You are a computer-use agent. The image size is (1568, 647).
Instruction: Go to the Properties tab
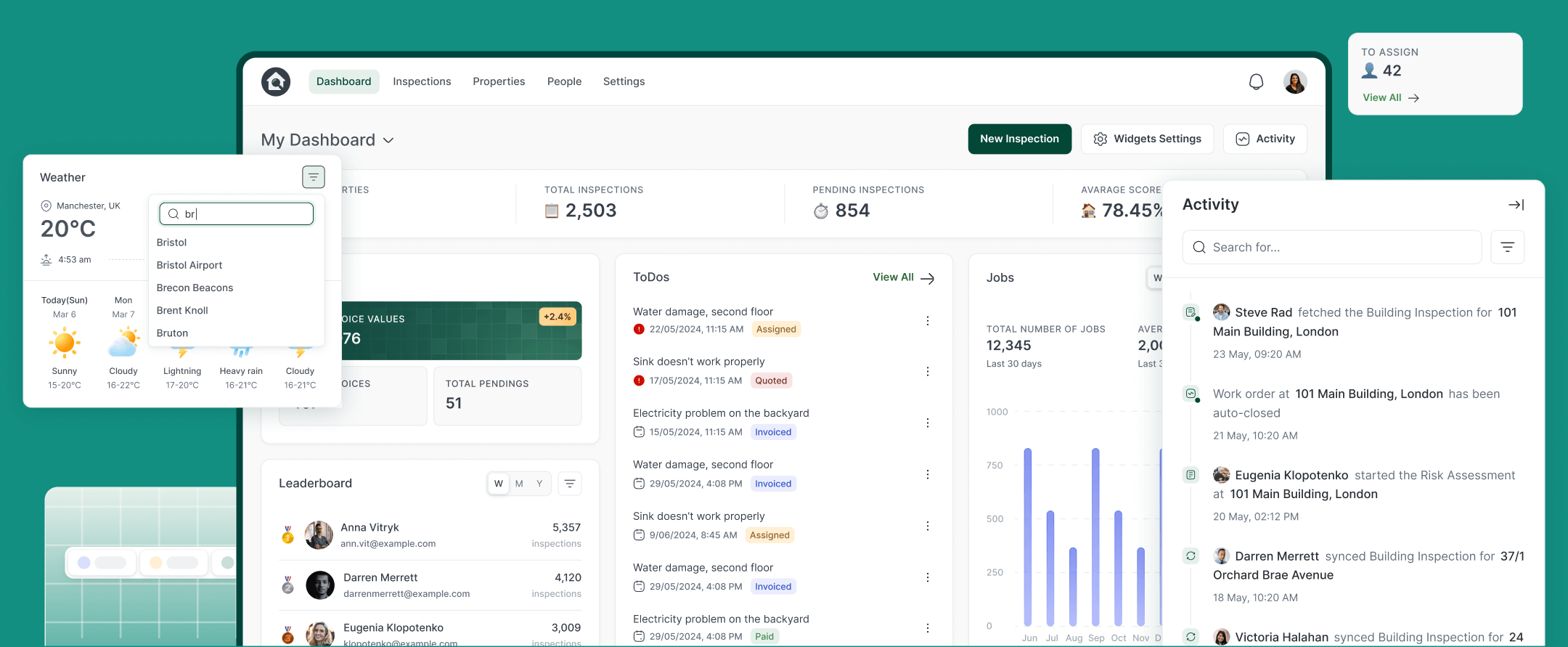click(x=499, y=81)
